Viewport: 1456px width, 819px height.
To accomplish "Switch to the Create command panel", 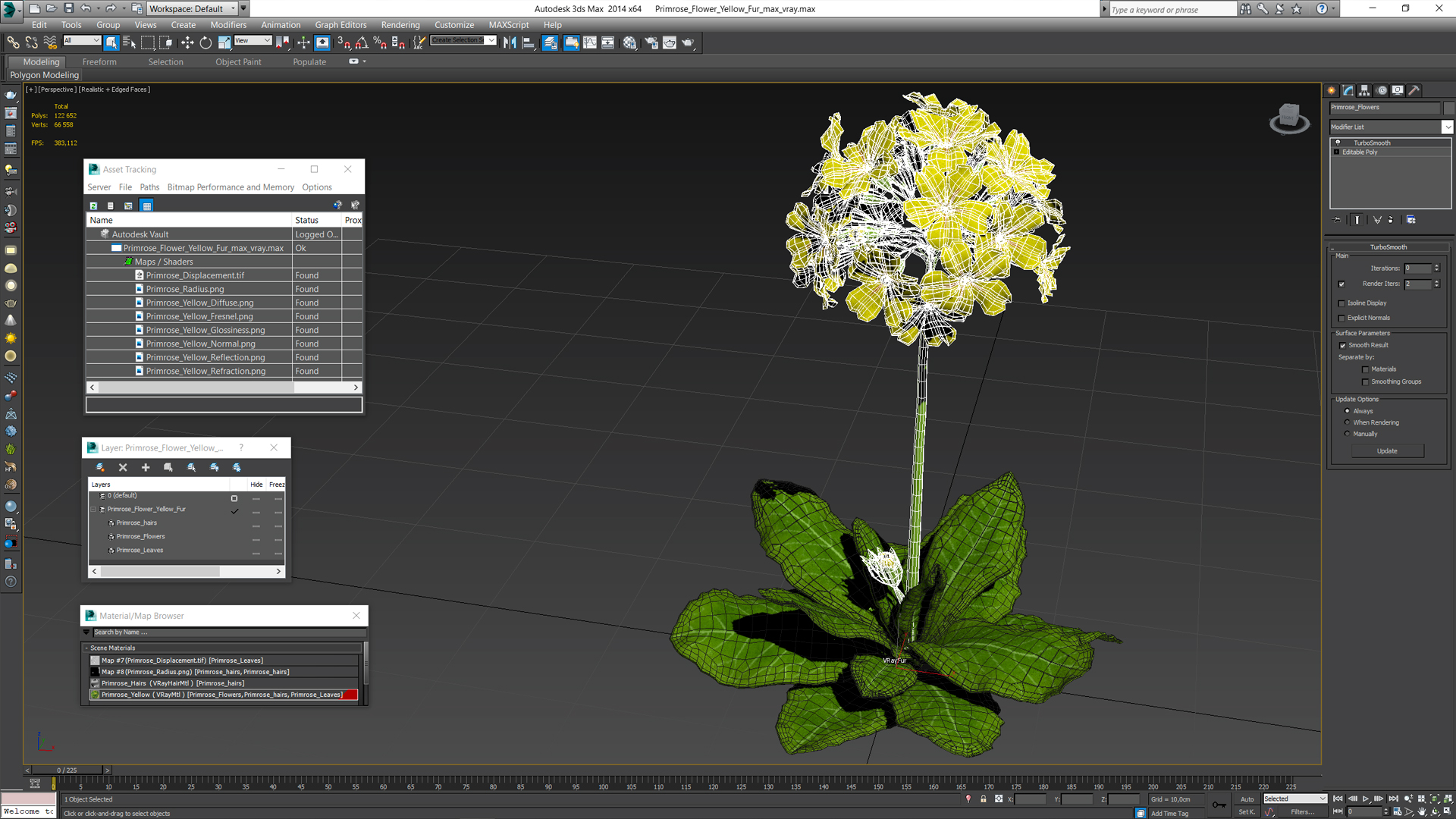I will click(x=1332, y=90).
